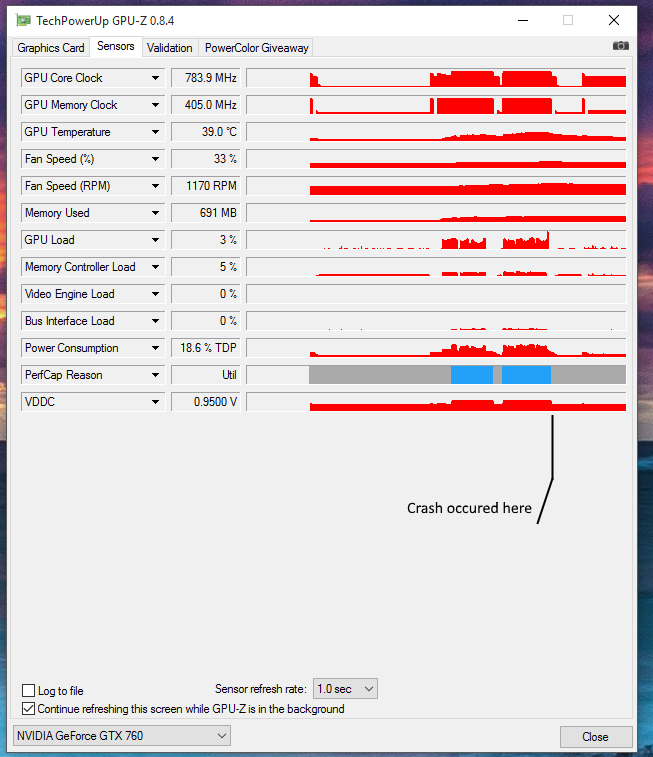Open the PerfCap Reason dropdown

(155, 375)
